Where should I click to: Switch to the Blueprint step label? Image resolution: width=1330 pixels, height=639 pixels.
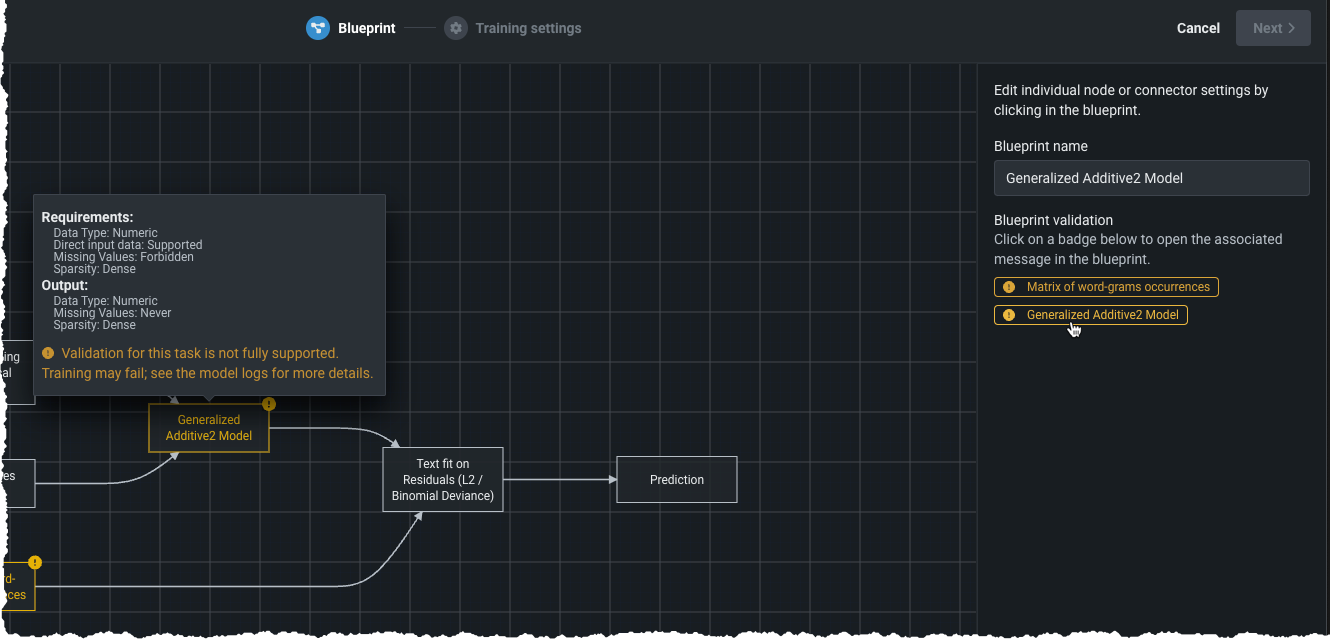tap(366, 28)
